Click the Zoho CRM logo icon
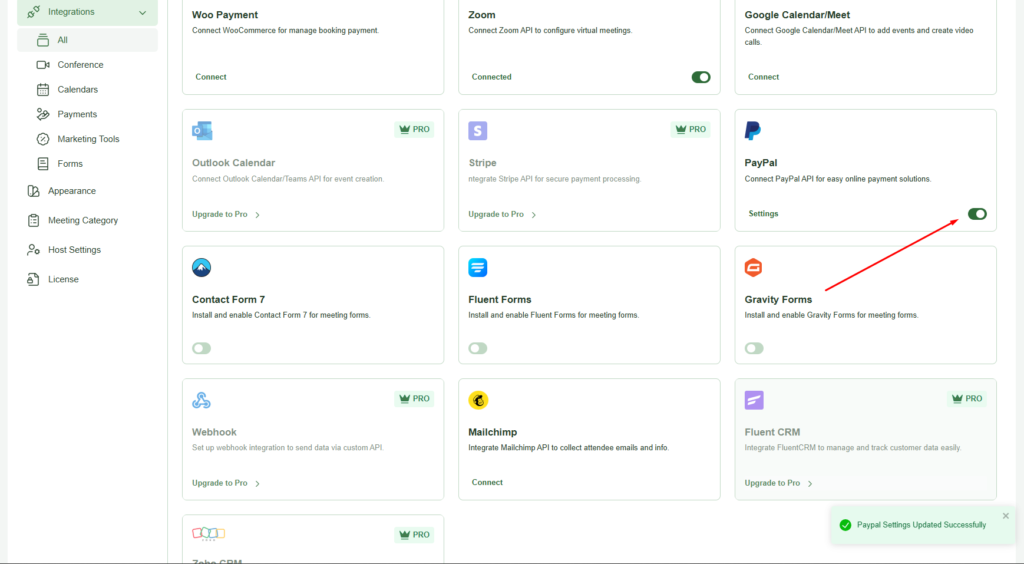This screenshot has height=564, width=1024. pyautogui.click(x=208, y=534)
